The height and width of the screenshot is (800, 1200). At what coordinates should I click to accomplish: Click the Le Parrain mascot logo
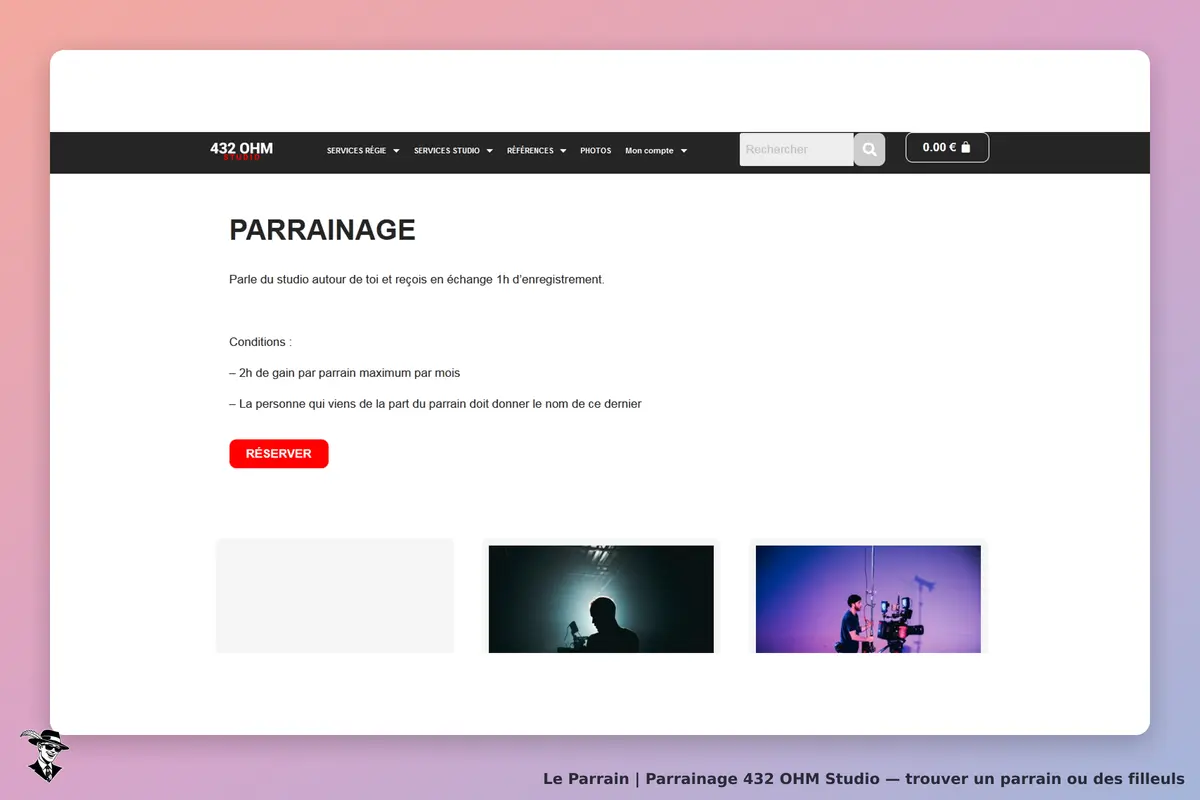pyautogui.click(x=44, y=755)
